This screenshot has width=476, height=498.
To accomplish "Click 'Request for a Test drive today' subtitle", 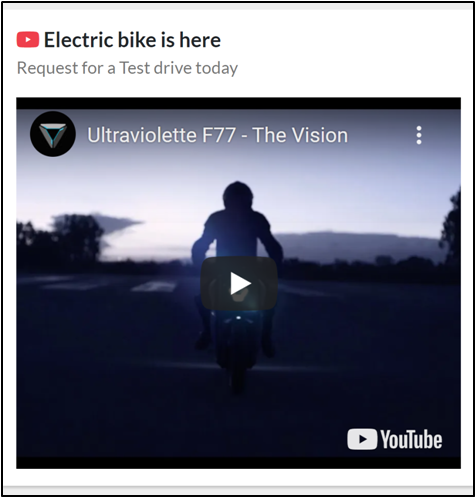I will click(127, 68).
